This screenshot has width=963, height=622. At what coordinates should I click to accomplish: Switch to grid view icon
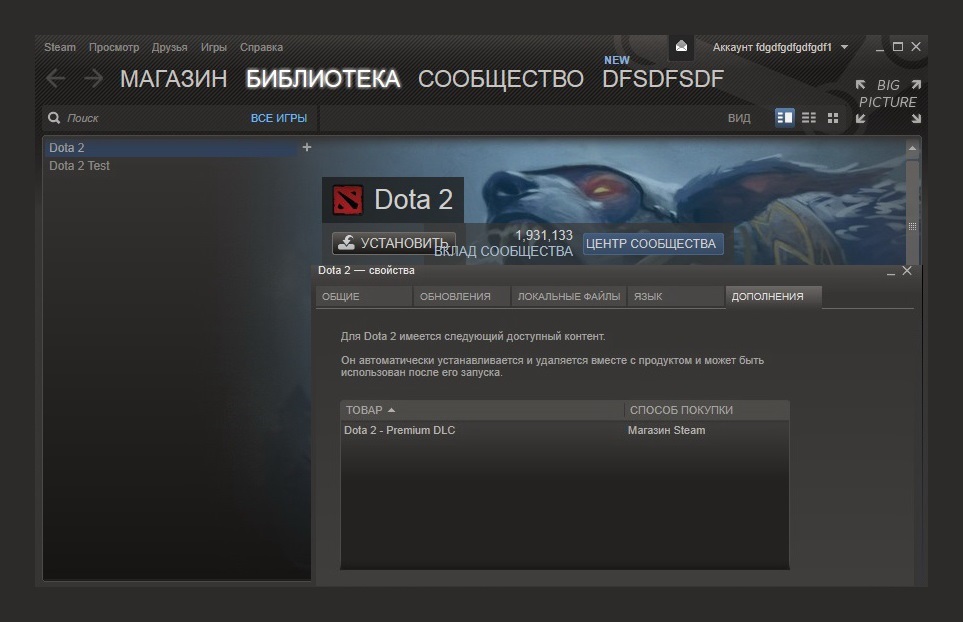coord(833,118)
